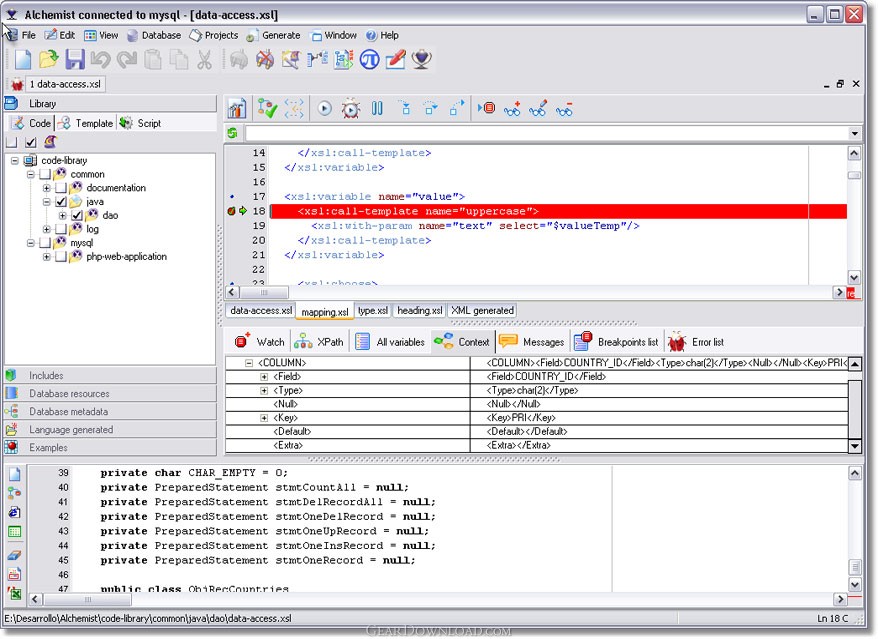Click the step over debug icon

[431, 108]
